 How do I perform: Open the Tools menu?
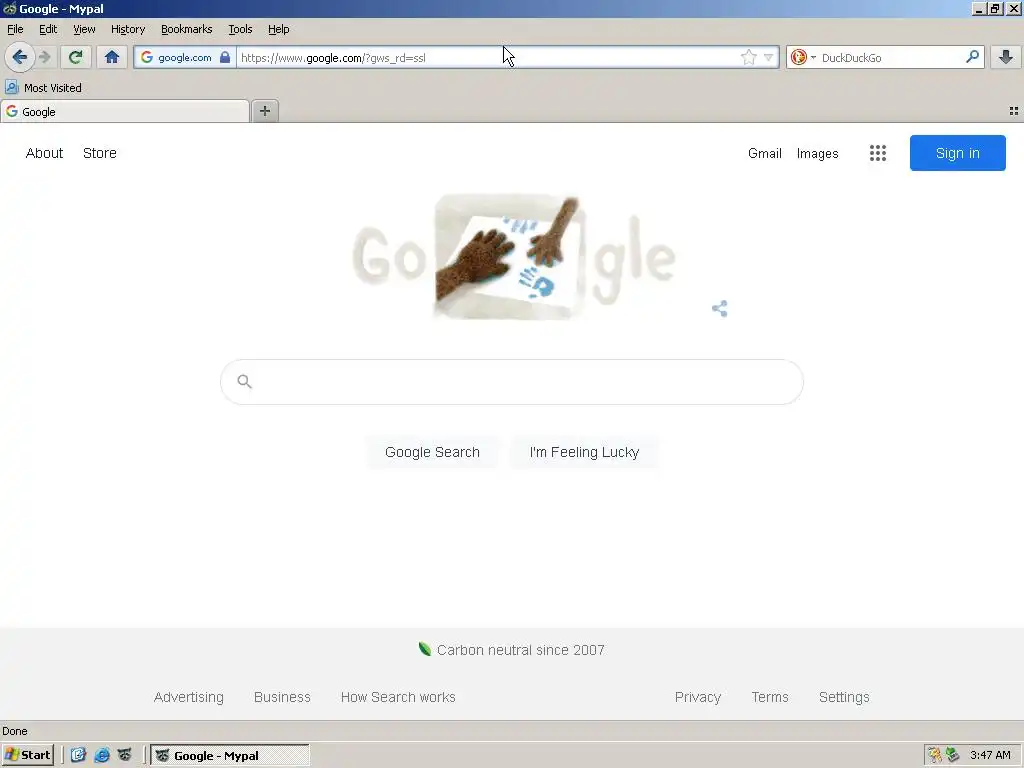click(x=240, y=29)
